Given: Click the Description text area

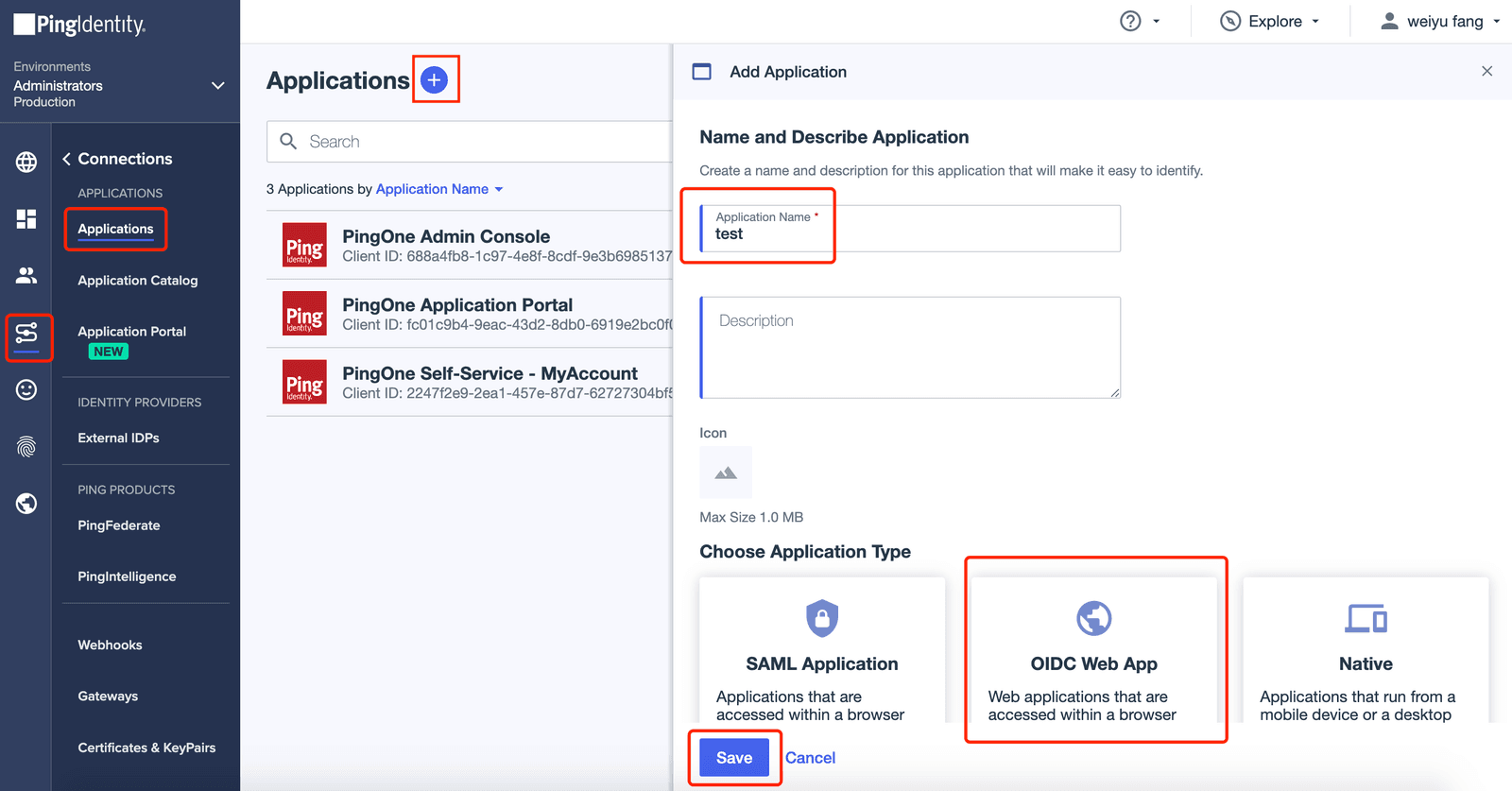Looking at the screenshot, I should [910, 347].
